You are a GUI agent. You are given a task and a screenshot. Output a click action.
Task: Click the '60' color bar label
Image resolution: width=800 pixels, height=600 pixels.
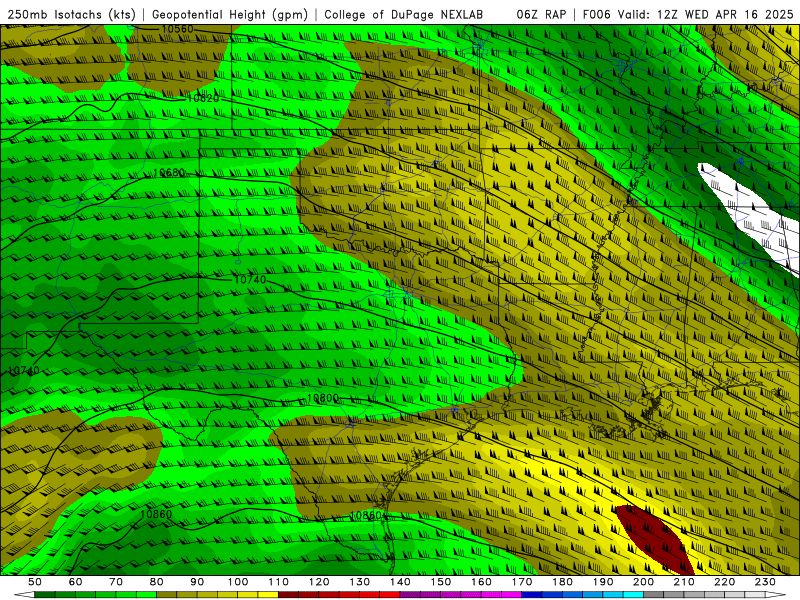75,582
